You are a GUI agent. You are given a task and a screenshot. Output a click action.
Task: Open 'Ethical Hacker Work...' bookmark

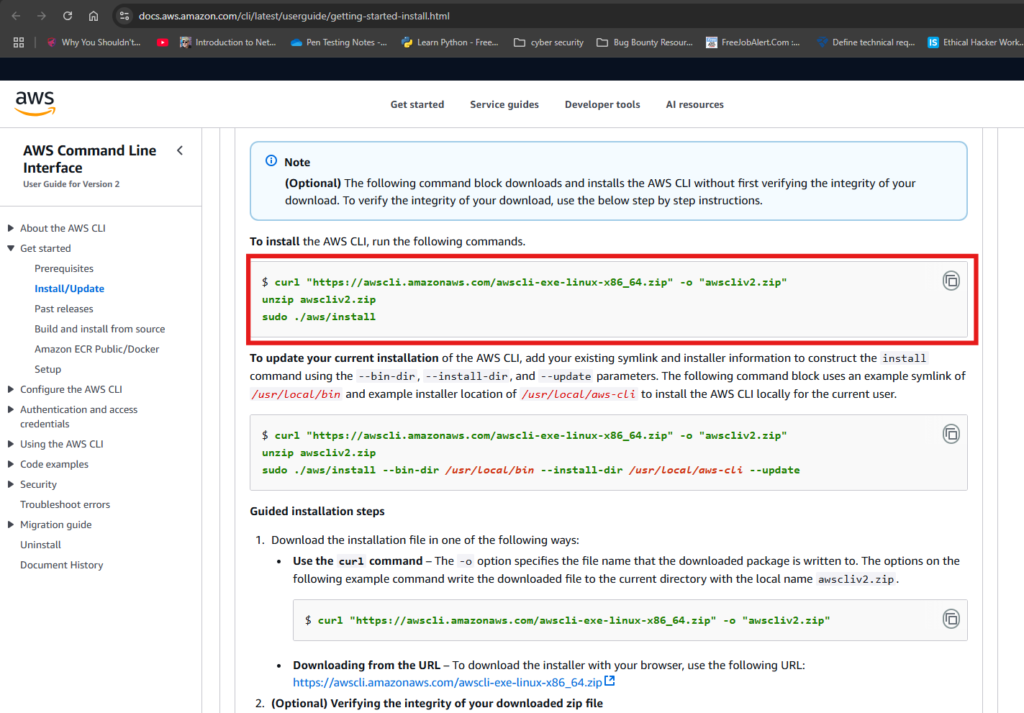click(x=975, y=42)
